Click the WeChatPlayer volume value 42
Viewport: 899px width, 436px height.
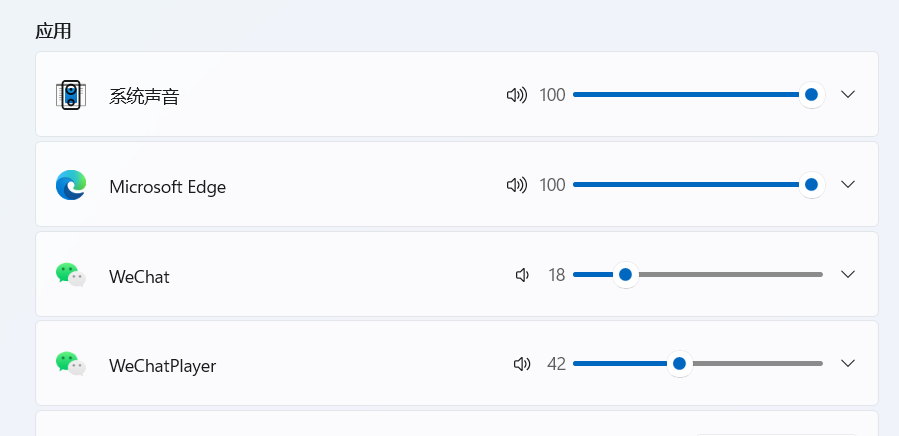coord(556,364)
